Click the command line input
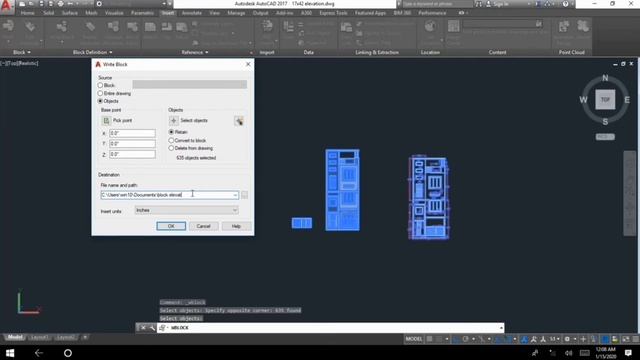Image resolution: width=640 pixels, height=360 pixels. 331,328
